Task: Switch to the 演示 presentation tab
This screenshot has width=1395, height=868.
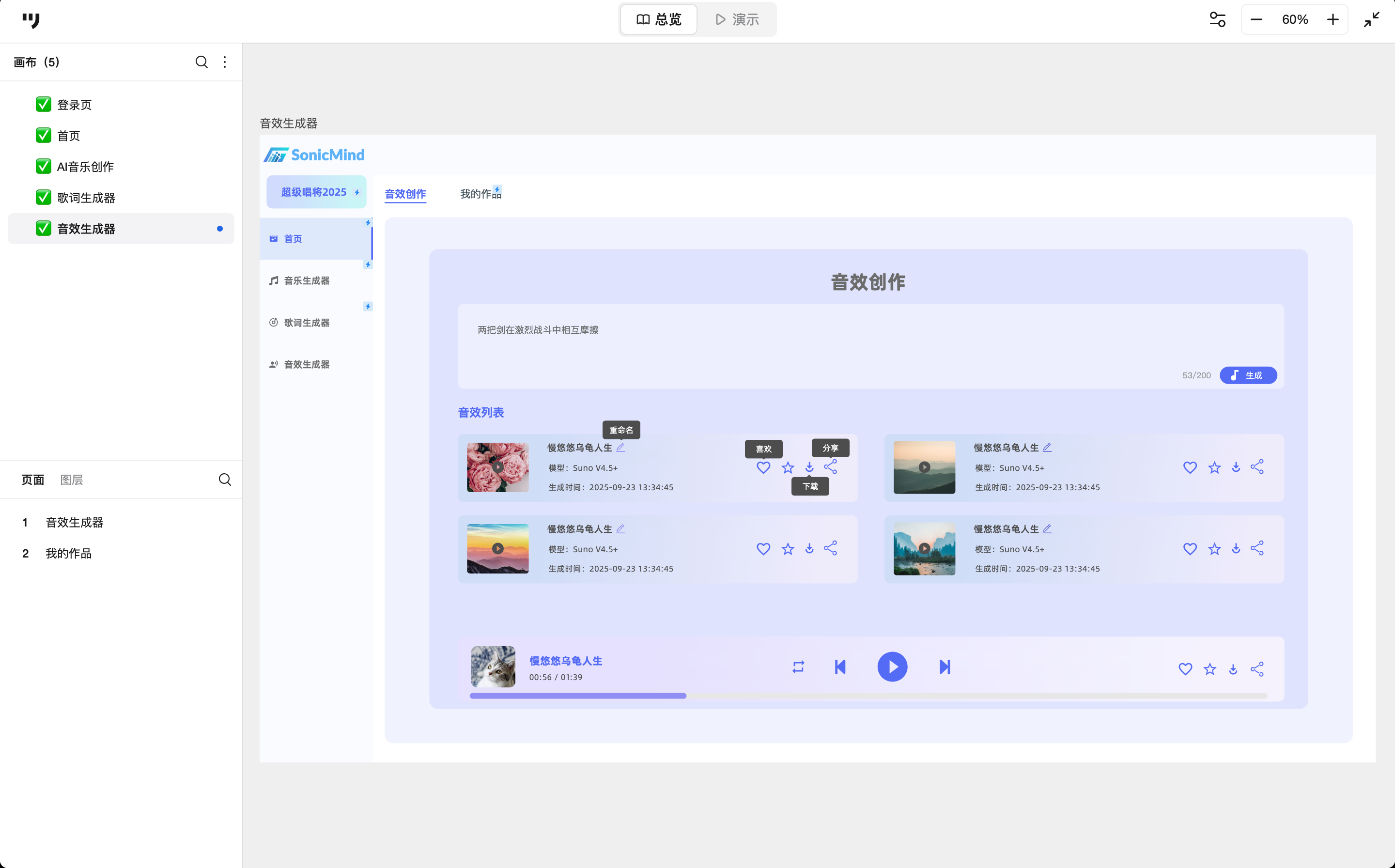Action: tap(737, 19)
